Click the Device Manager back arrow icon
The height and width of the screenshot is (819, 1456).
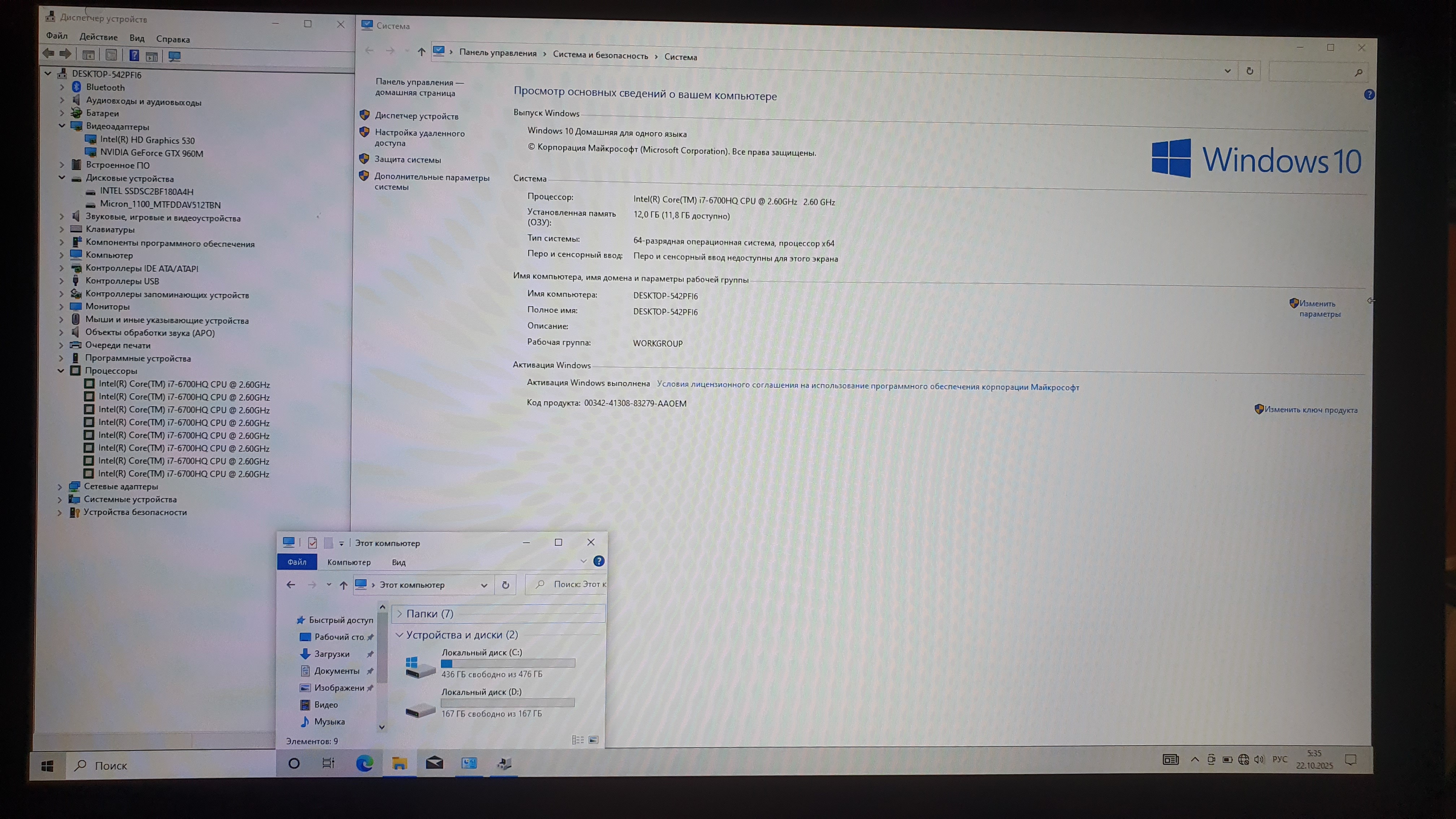coord(49,54)
